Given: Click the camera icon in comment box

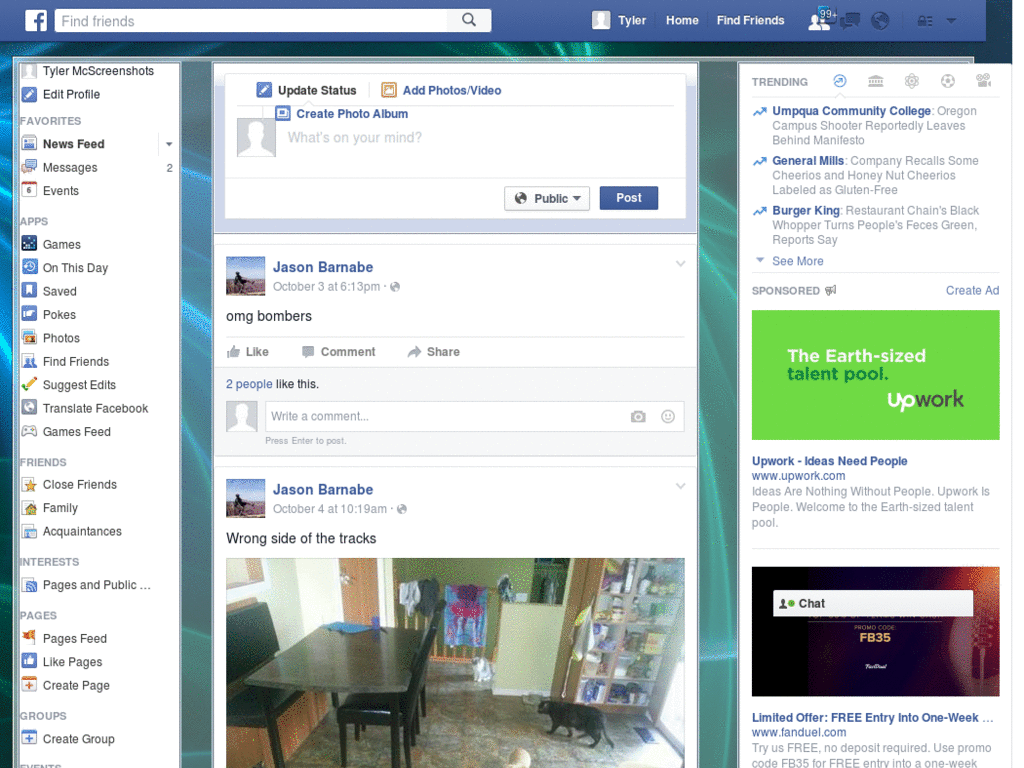Looking at the screenshot, I should coord(638,417).
